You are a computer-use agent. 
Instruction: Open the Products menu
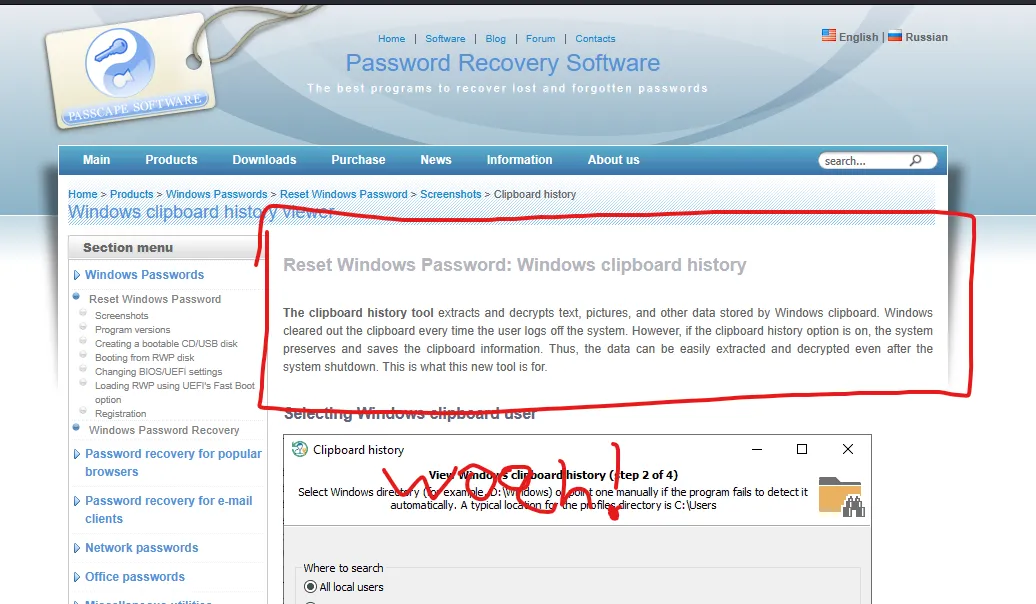pyautogui.click(x=171, y=160)
